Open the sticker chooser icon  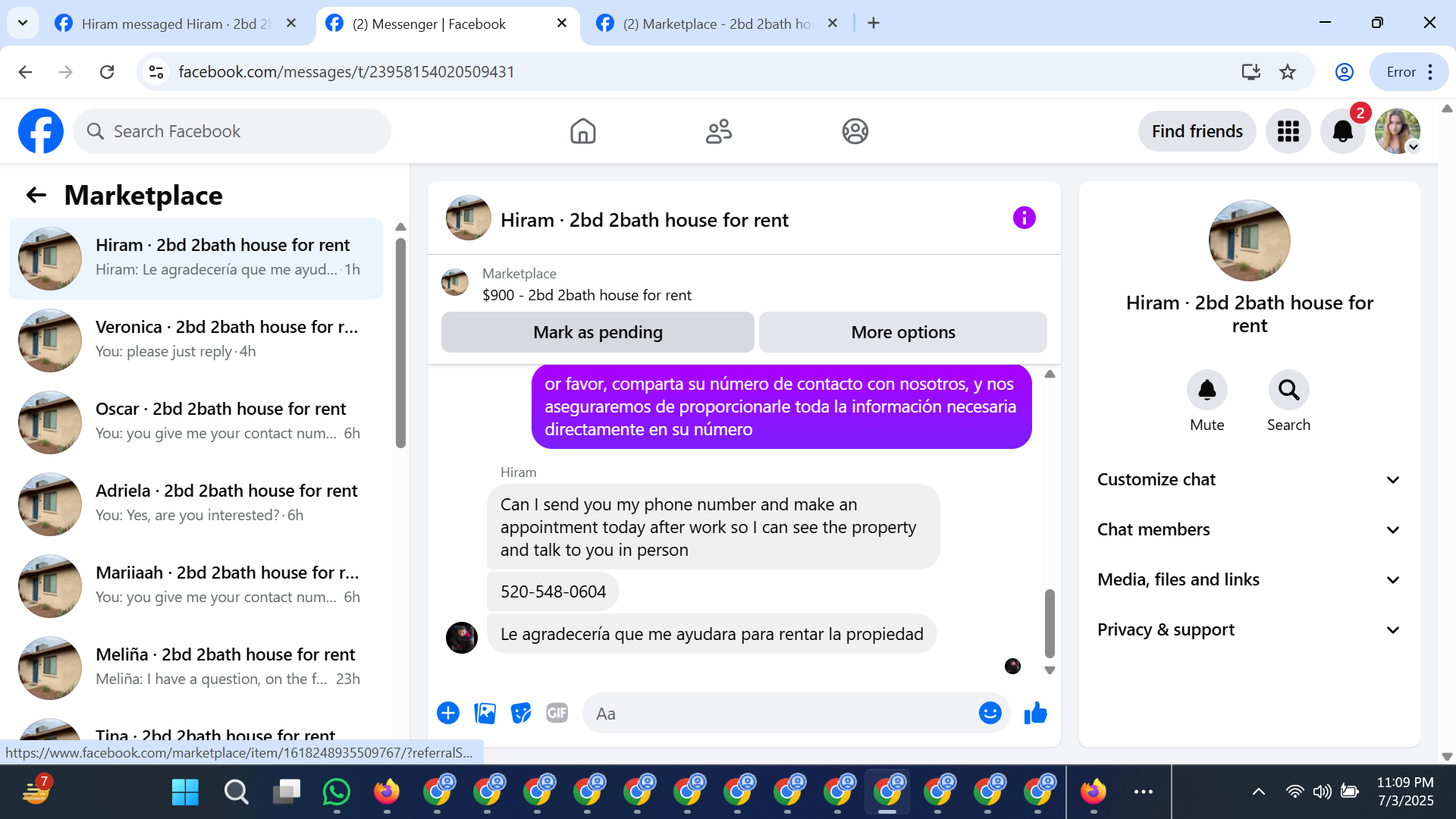click(520, 714)
